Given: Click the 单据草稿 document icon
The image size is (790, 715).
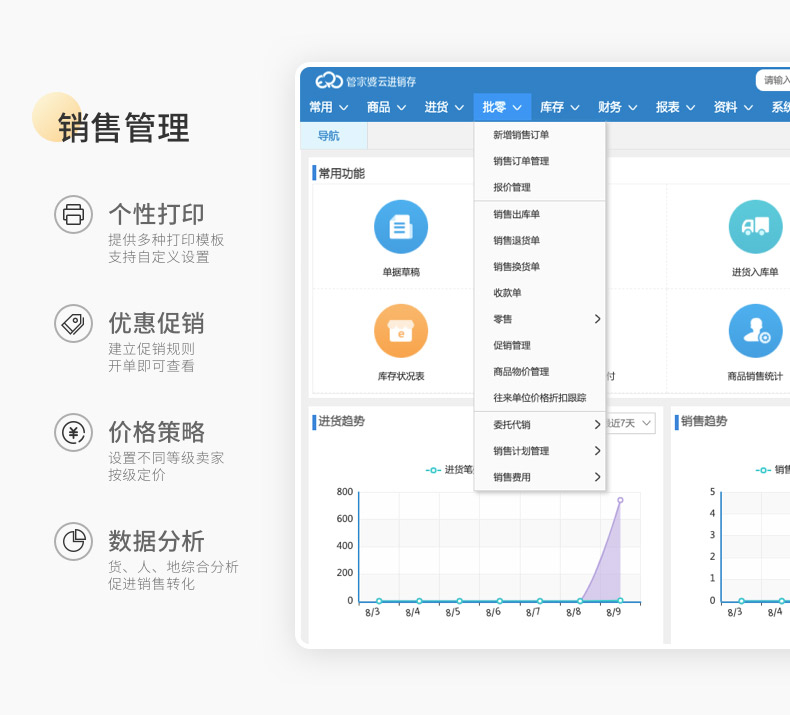Looking at the screenshot, I should 401,227.
